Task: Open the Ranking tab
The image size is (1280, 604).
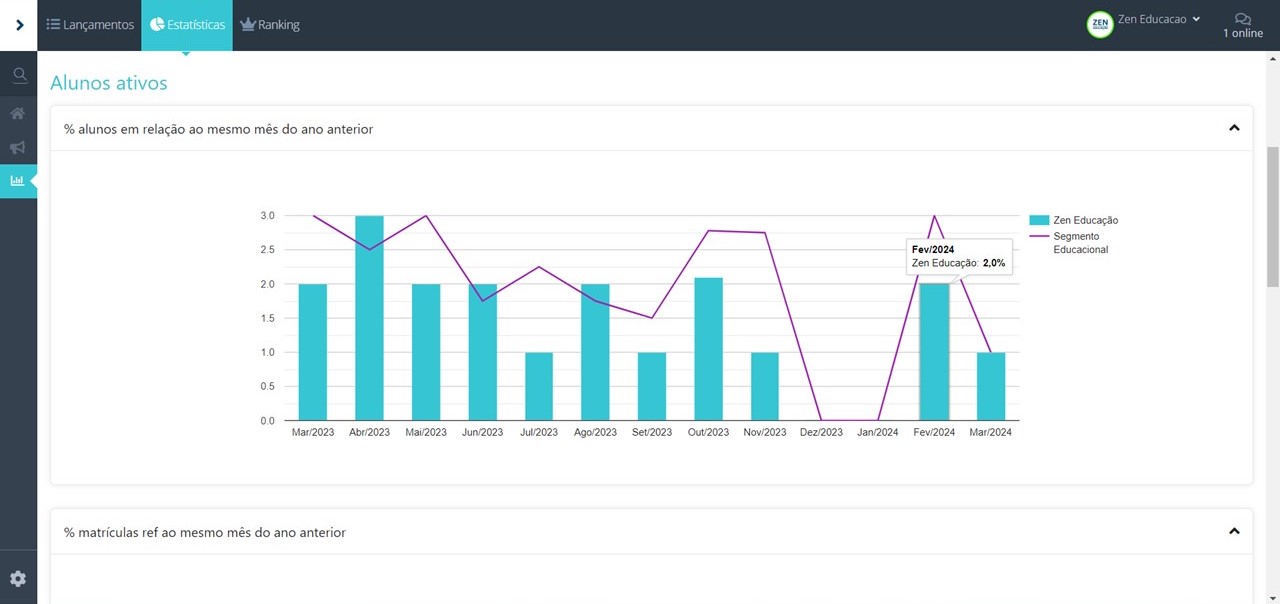Action: (x=270, y=25)
